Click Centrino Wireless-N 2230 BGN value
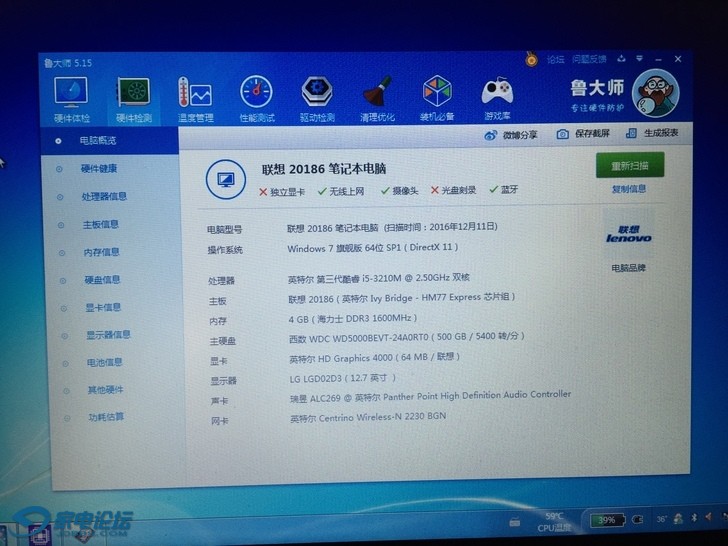The width and height of the screenshot is (728, 546). (368, 417)
